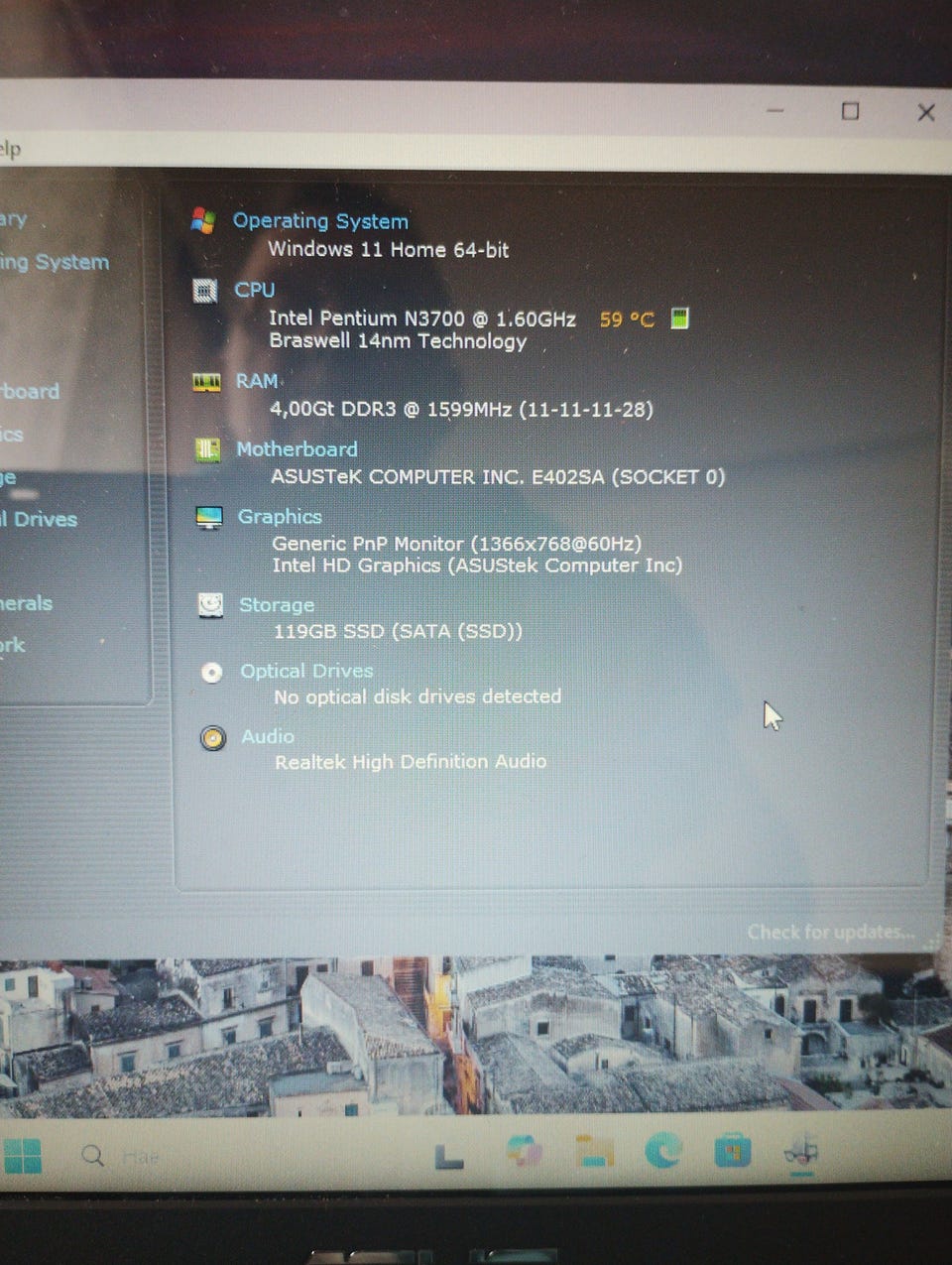Open the Motherboard section heading
Image resolution: width=952 pixels, height=1265 pixels.
click(297, 449)
